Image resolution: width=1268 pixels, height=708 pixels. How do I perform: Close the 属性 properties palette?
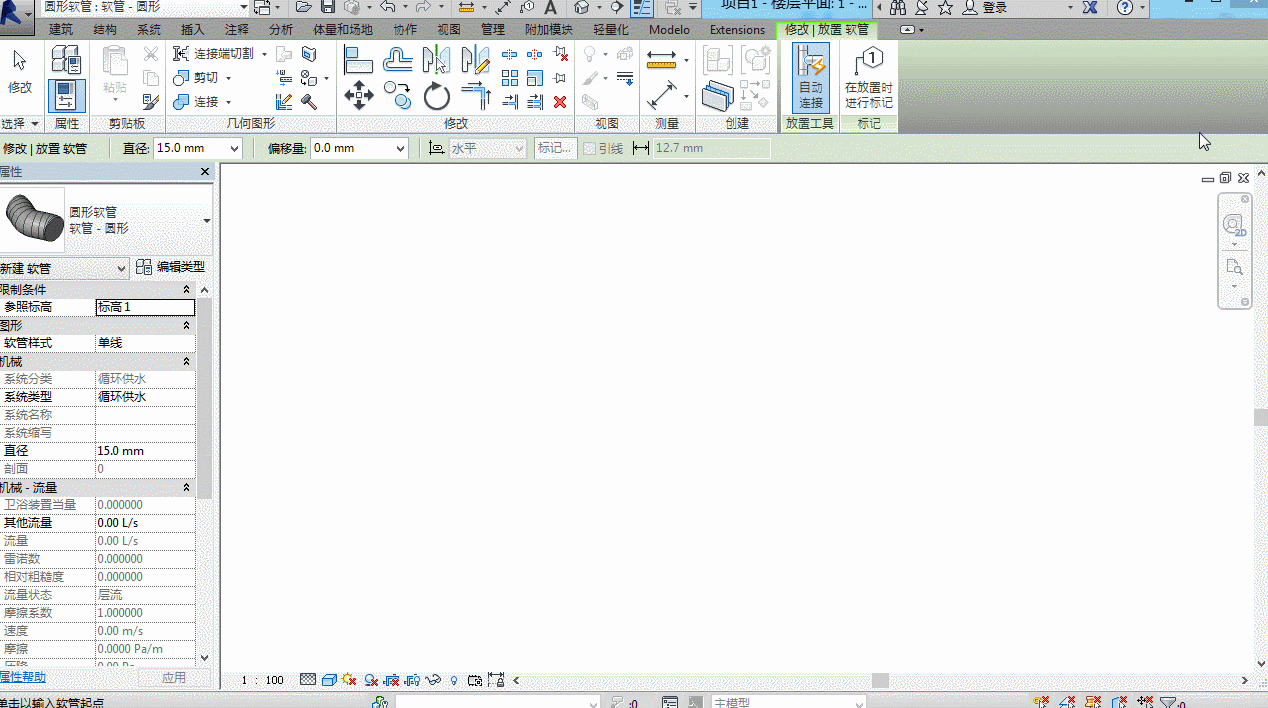[205, 172]
